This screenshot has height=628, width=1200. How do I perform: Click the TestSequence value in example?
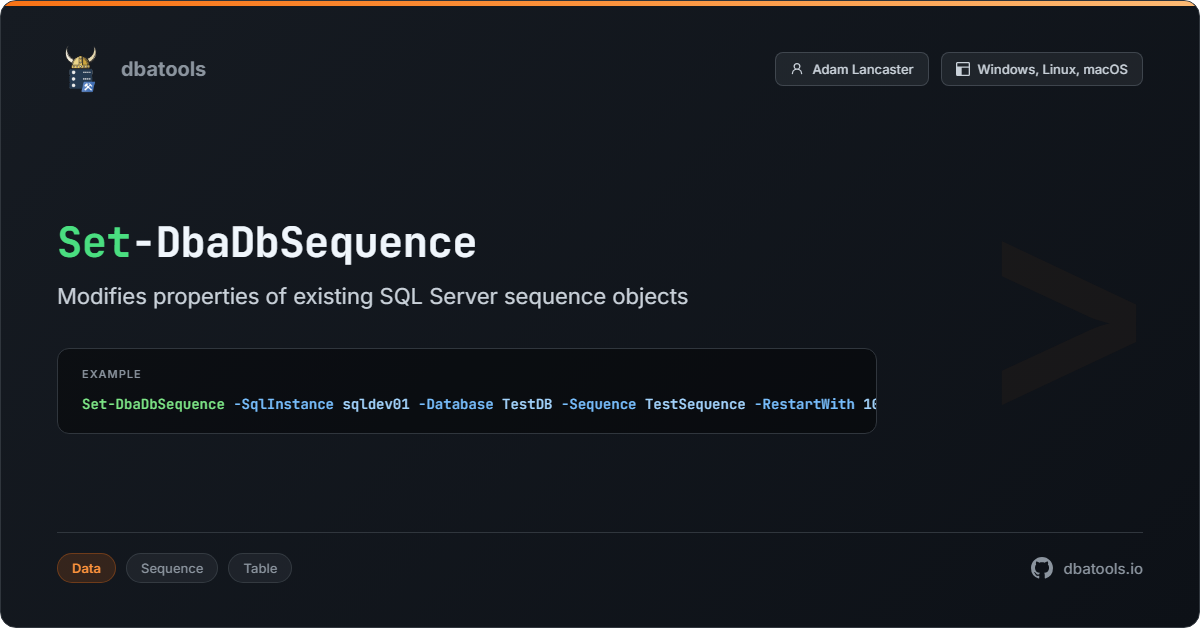[x=695, y=404]
